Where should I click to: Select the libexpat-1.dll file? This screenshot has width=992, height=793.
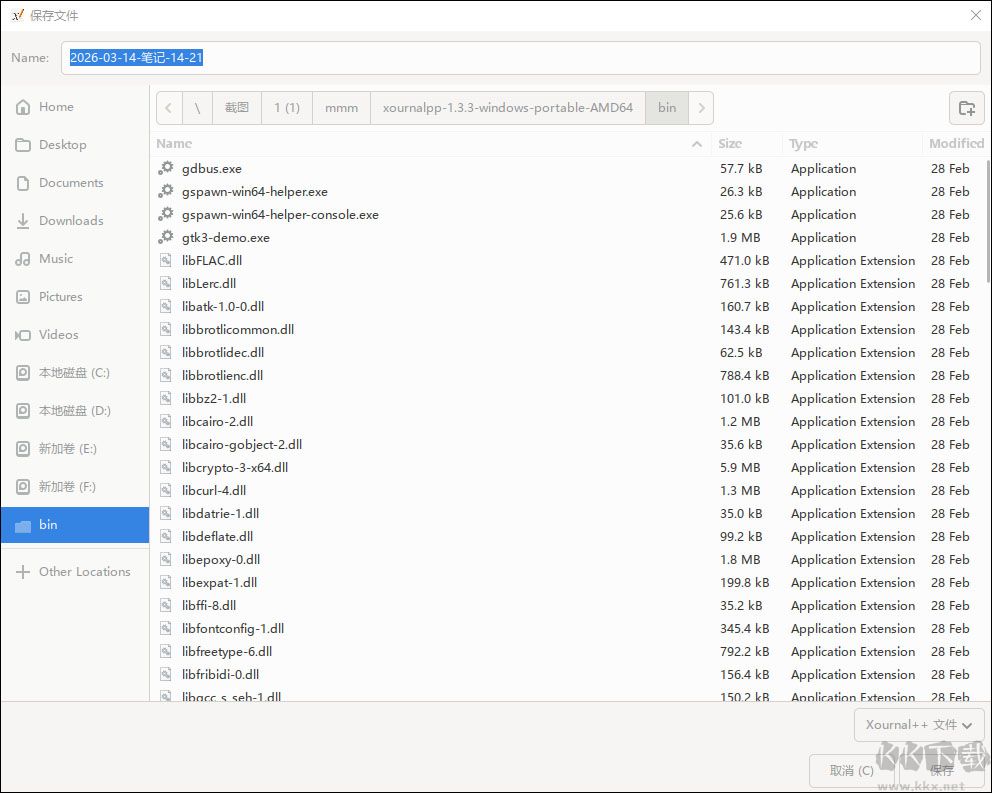[568, 582]
